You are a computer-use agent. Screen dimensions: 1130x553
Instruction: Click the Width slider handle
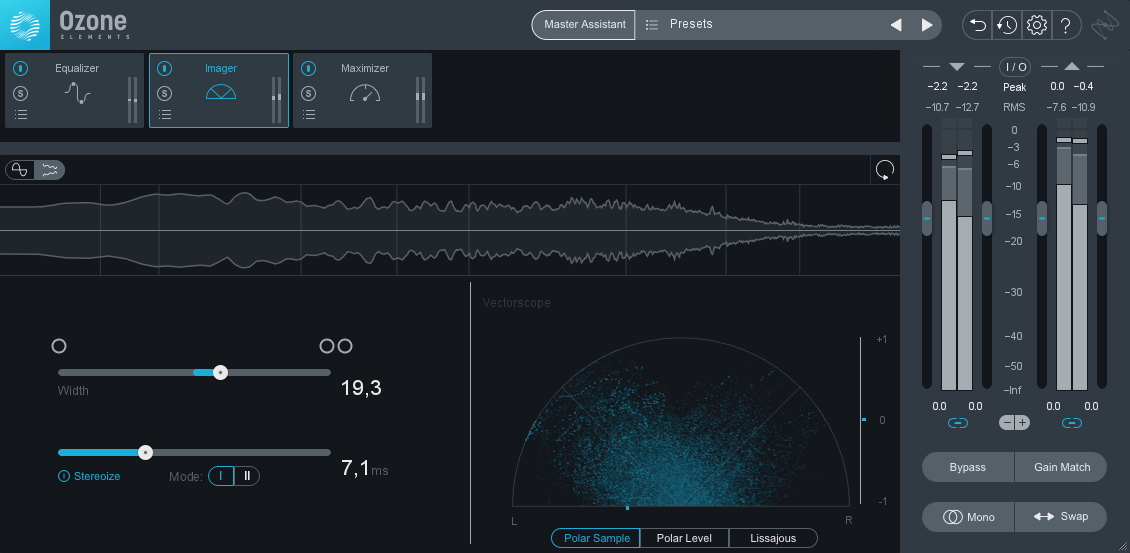click(x=221, y=372)
